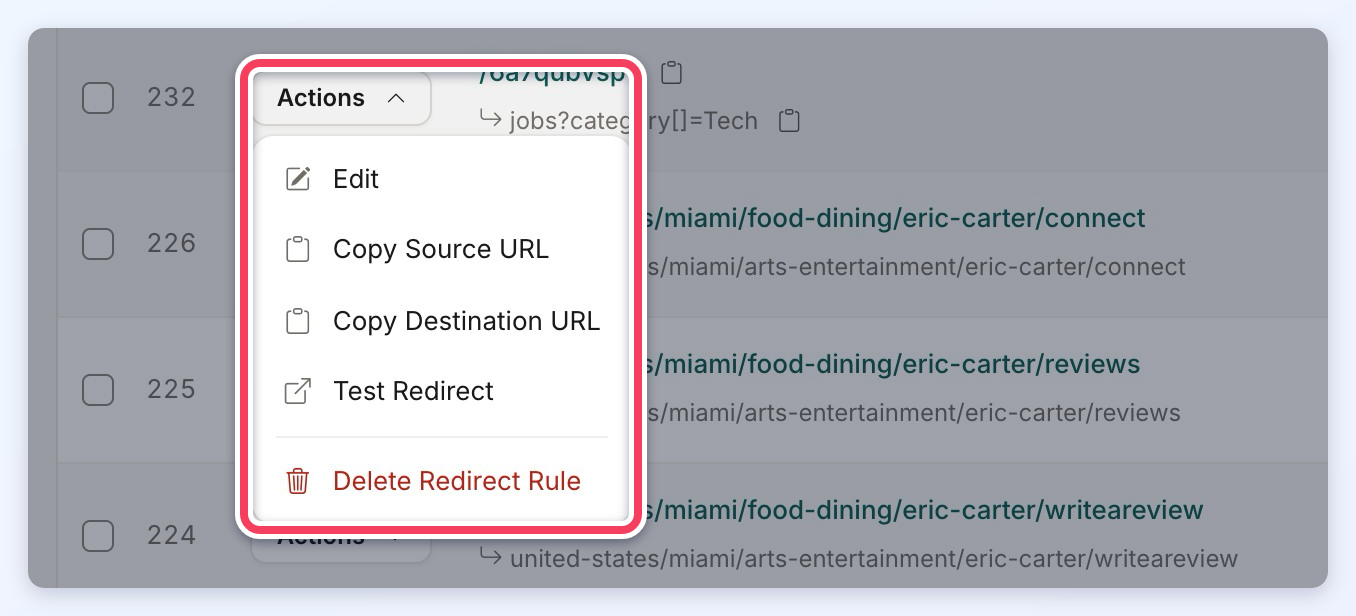Click the jobs?category[]=Tech destination text

click(x=633, y=121)
